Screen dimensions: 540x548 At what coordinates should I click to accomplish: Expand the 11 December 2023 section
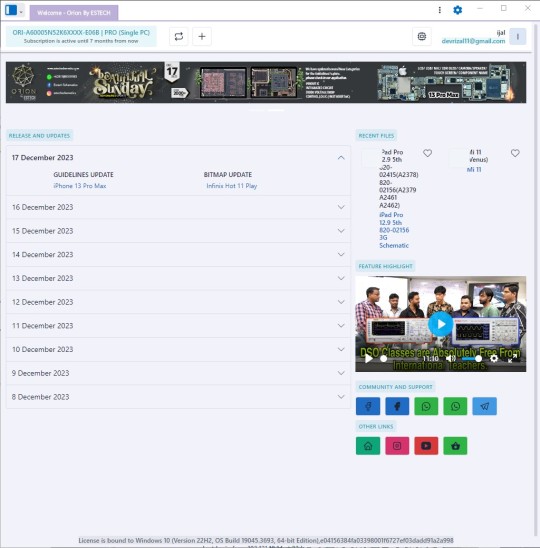click(x=178, y=326)
